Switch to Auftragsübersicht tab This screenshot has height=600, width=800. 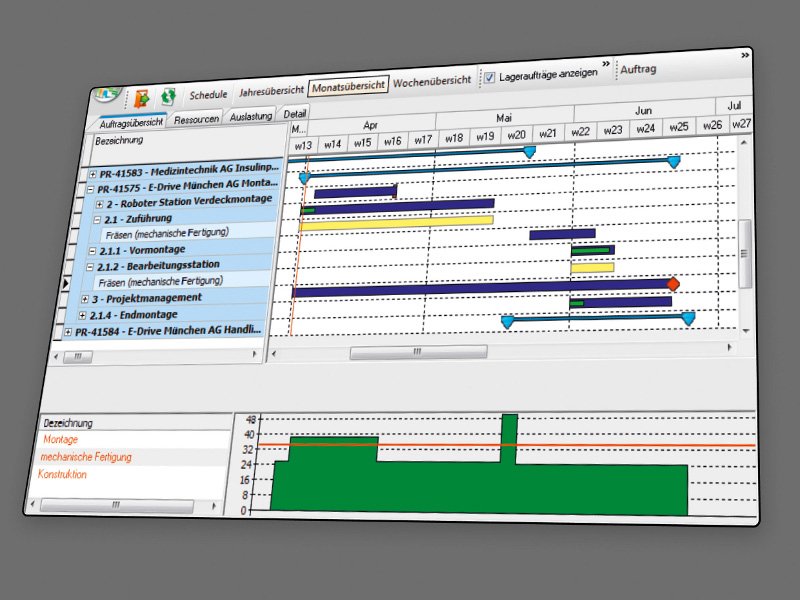131,122
